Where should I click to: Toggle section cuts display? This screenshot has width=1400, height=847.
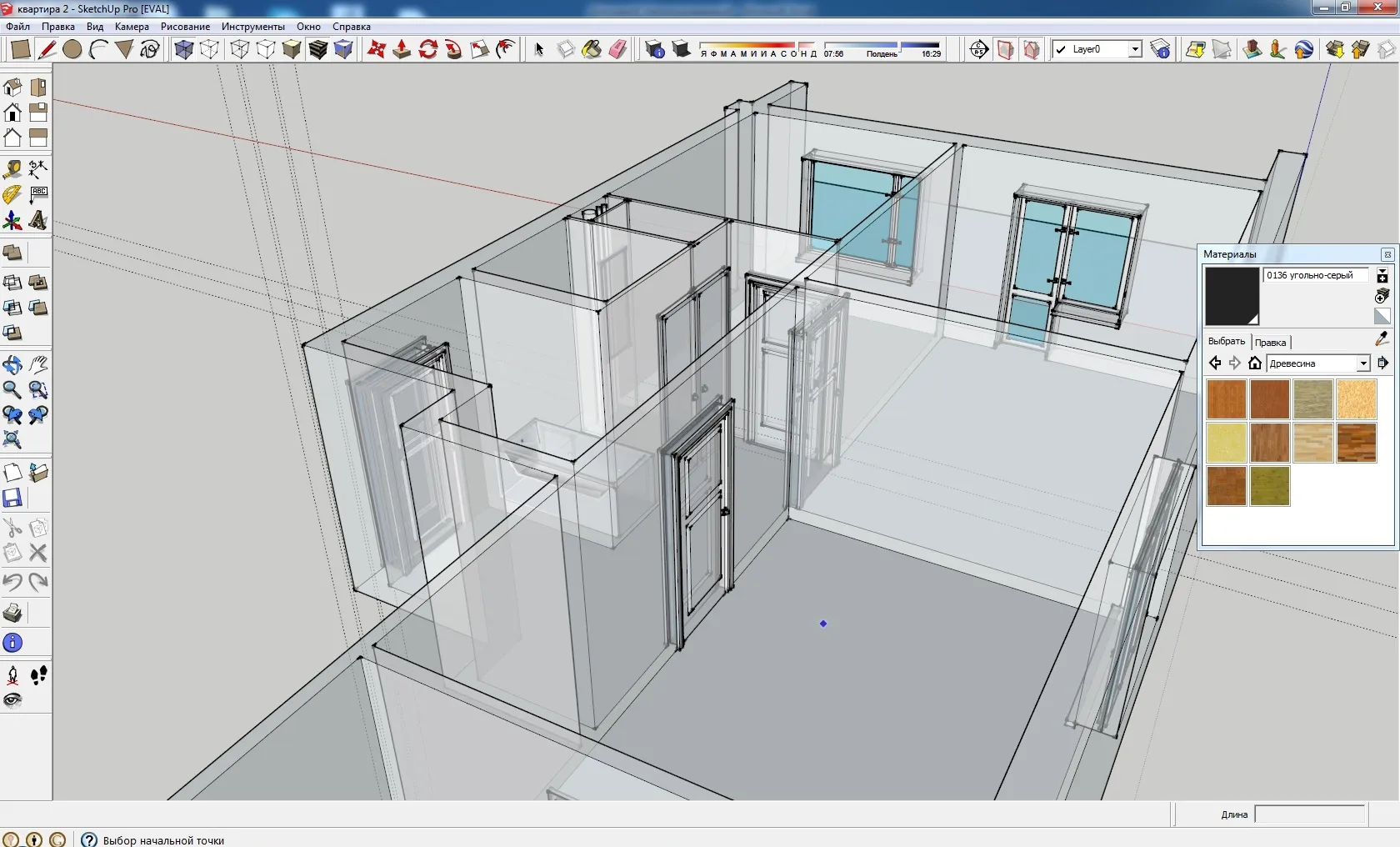click(1032, 50)
